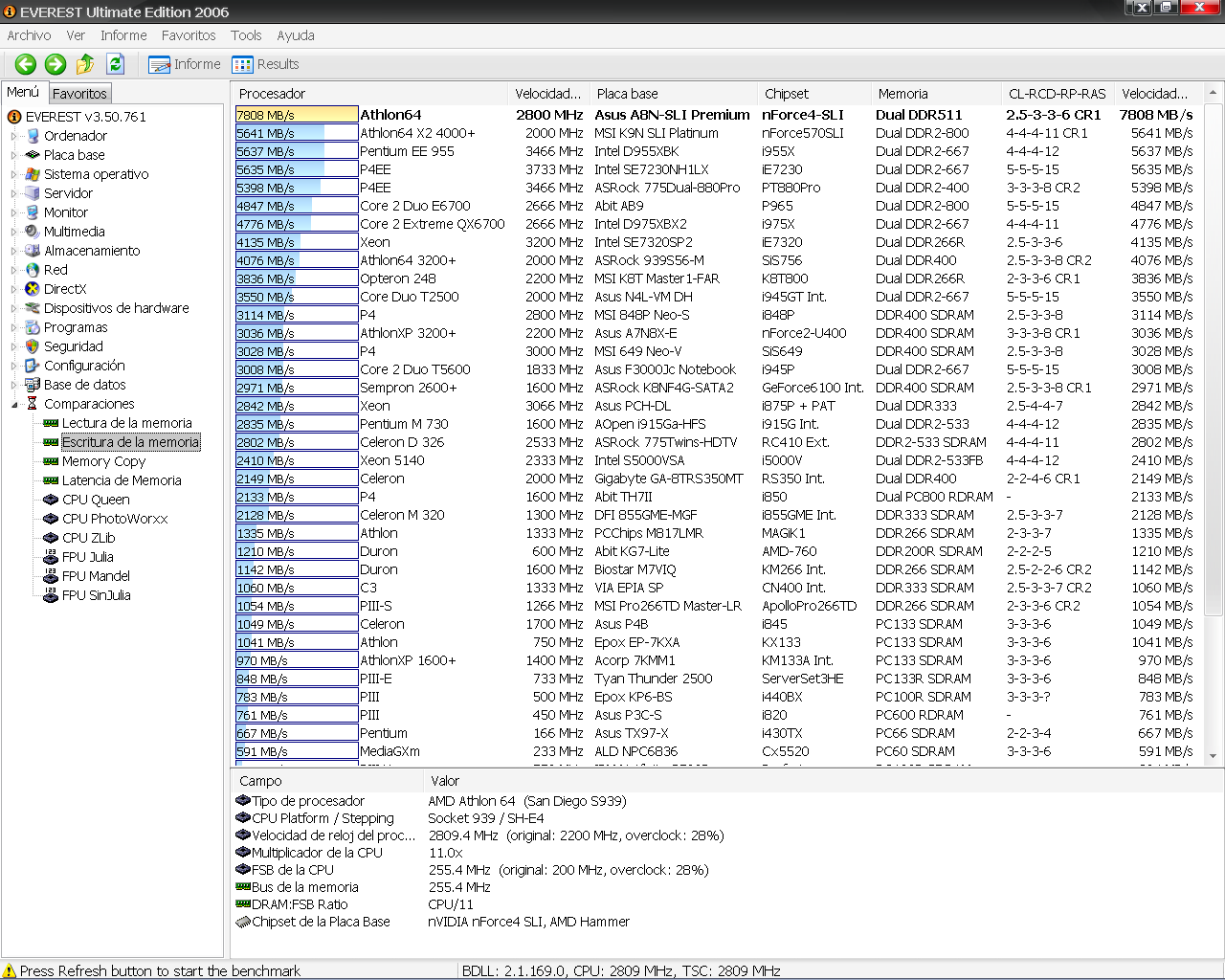The height and width of the screenshot is (980, 1225).
Task: Click the 7808 MB/s Athlon64 result bar
Action: pyautogui.click(x=297, y=115)
